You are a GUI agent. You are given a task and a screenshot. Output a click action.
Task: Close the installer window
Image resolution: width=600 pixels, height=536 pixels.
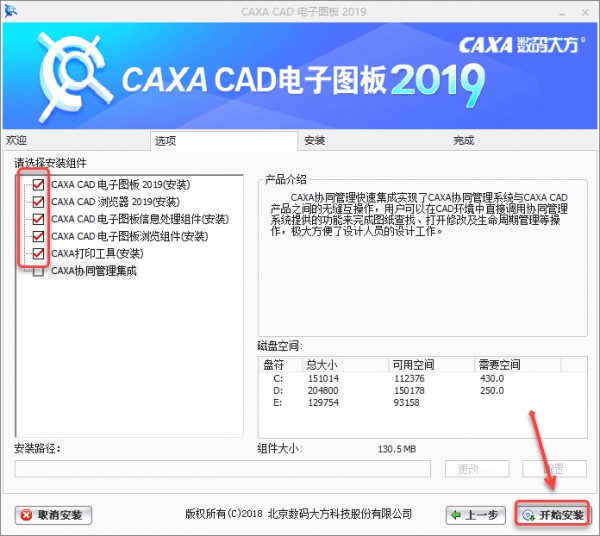pos(585,13)
